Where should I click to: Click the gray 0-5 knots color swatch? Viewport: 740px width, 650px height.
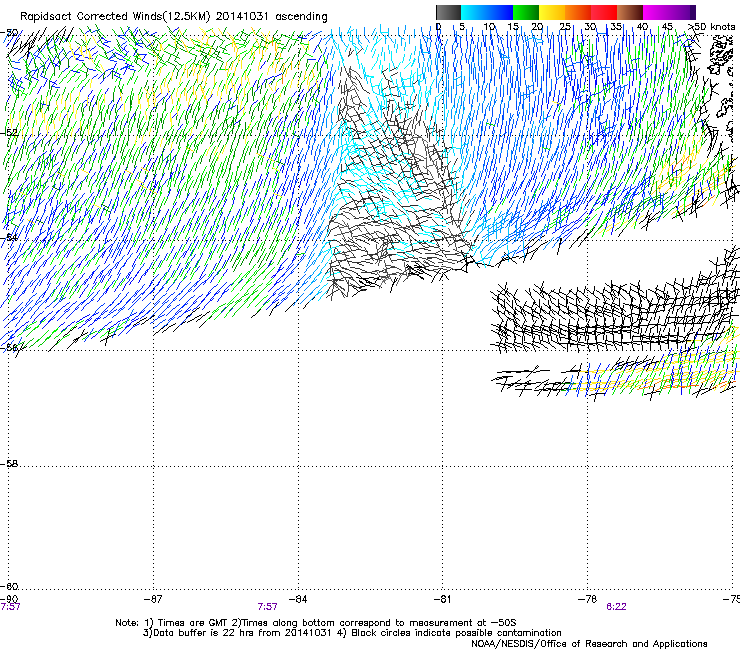(x=448, y=12)
